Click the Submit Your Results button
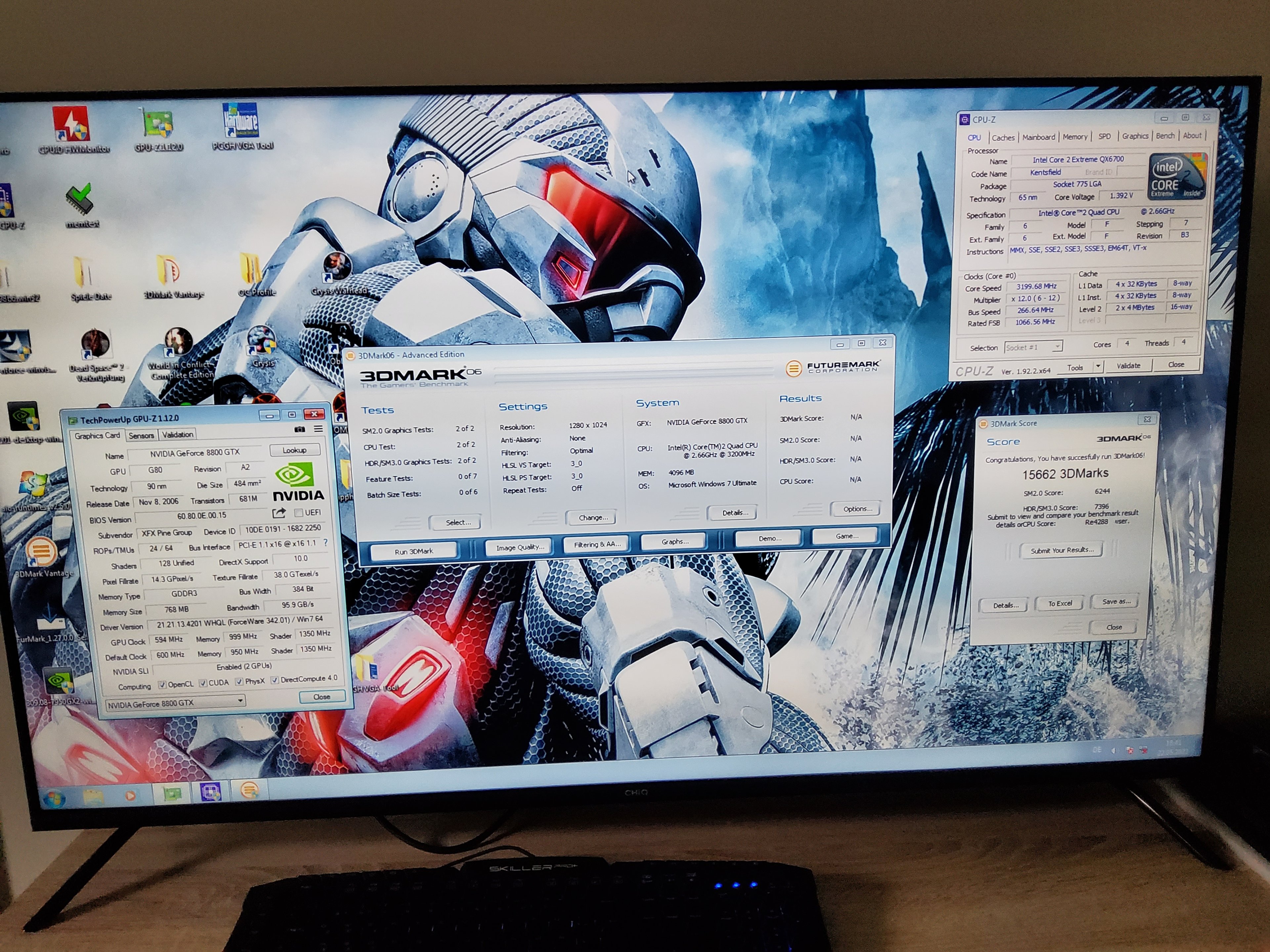The height and width of the screenshot is (952, 1270). click(1062, 550)
